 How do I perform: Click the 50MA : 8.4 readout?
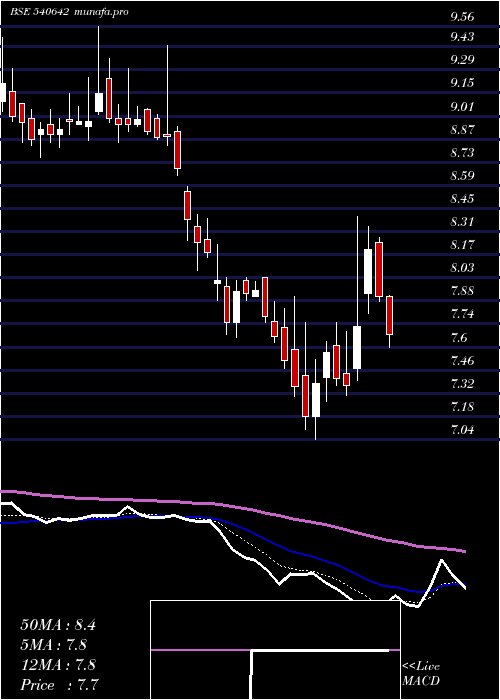tap(58, 625)
